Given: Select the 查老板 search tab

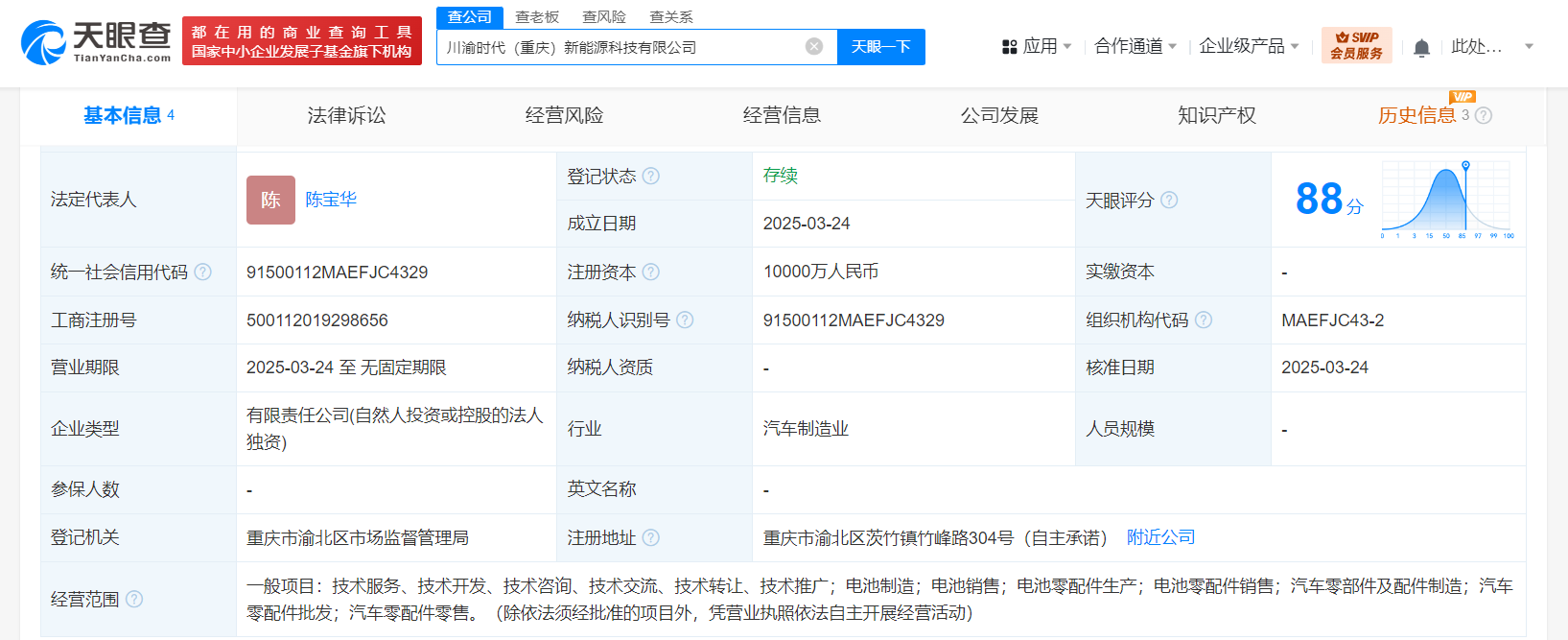Looking at the screenshot, I should click(536, 17).
